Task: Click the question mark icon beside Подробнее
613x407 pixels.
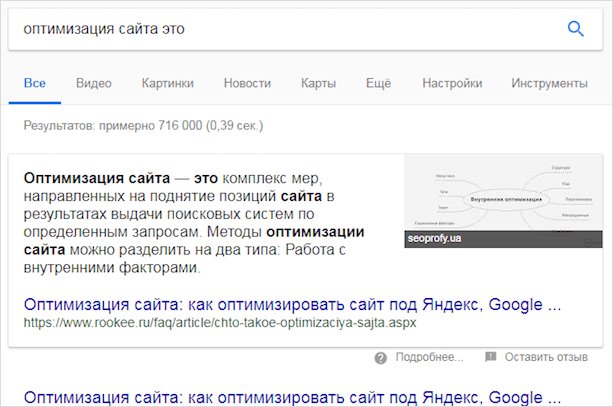Action: point(380,358)
